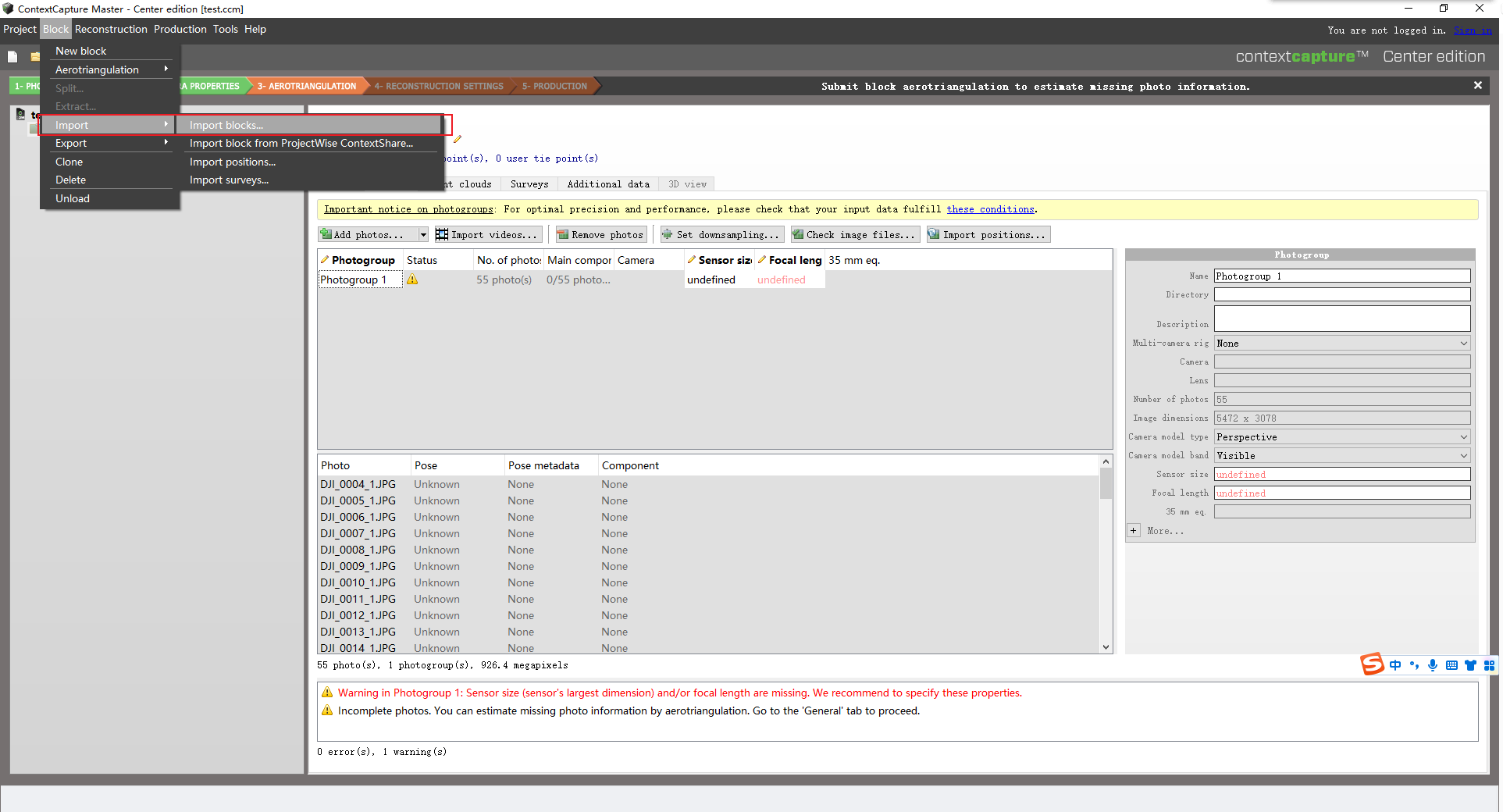Click the pencil icon in Photogroup column header
Screen dimensions: 1503x812
(x=325, y=260)
